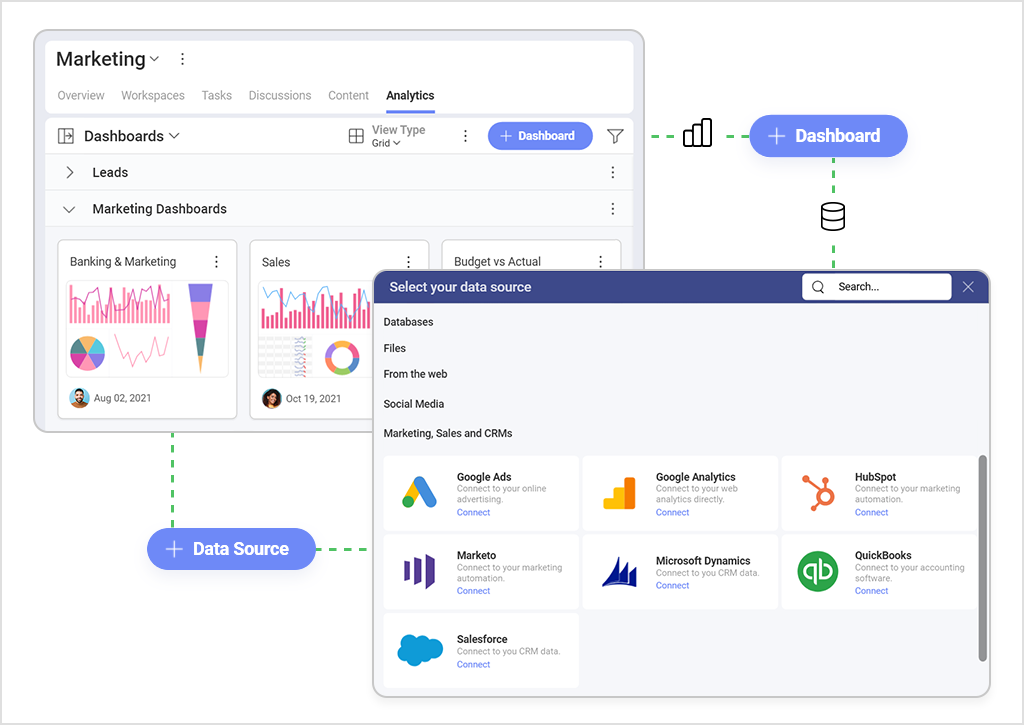
Task: Open Marketing title three-dot menu
Action: click(182, 59)
